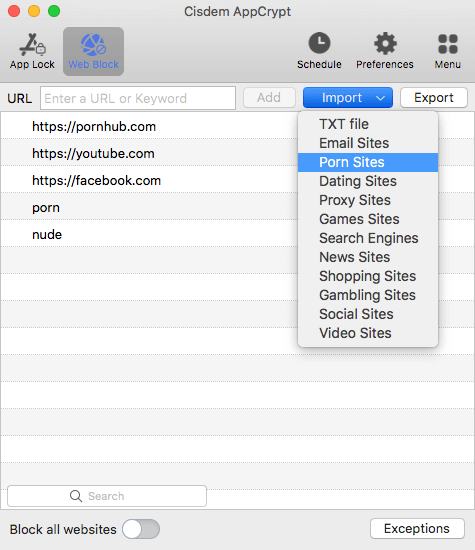Image resolution: width=475 pixels, height=550 pixels.
Task: Toggle Block all websites switch
Action: point(141,529)
